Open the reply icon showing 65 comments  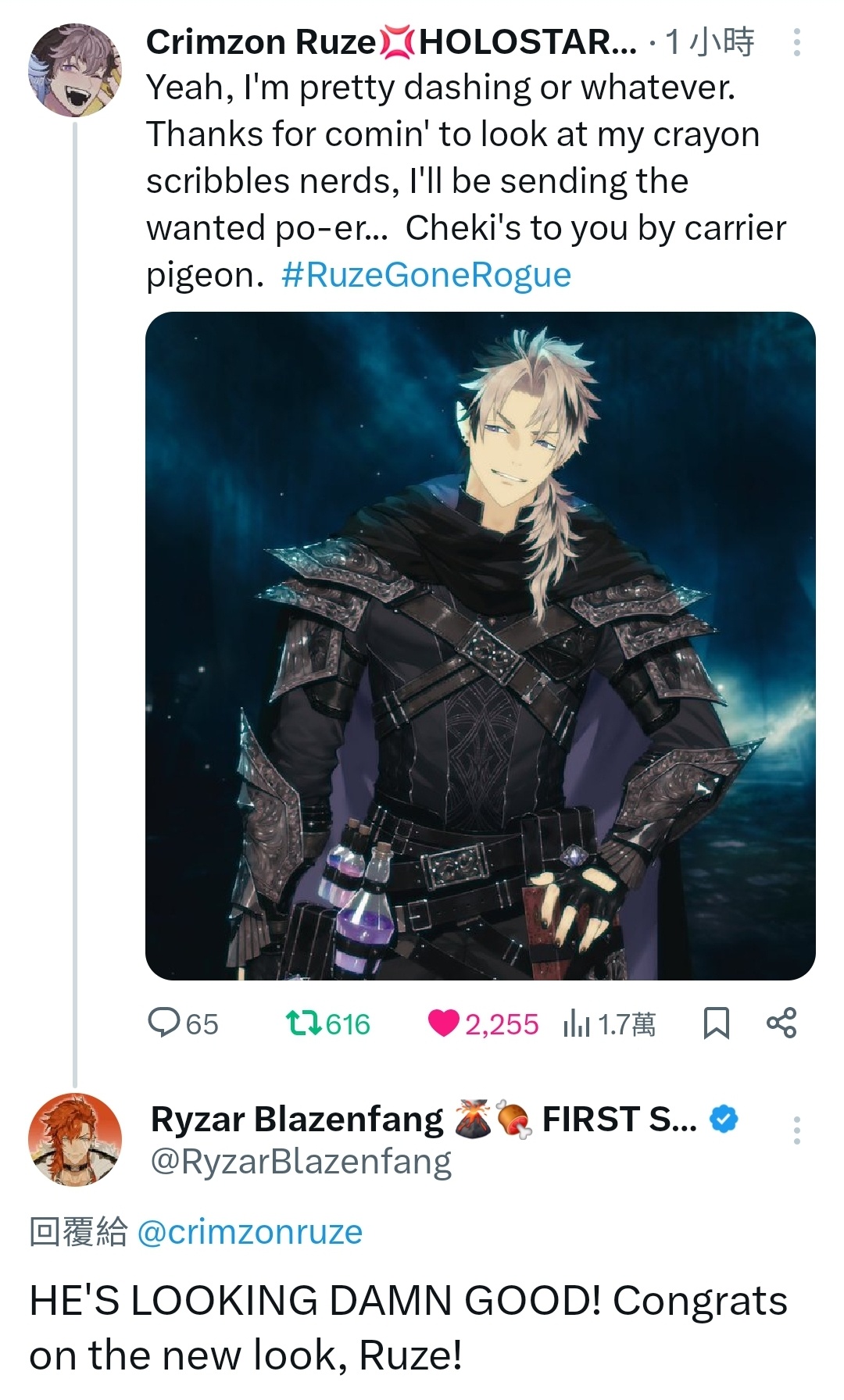[164, 1023]
